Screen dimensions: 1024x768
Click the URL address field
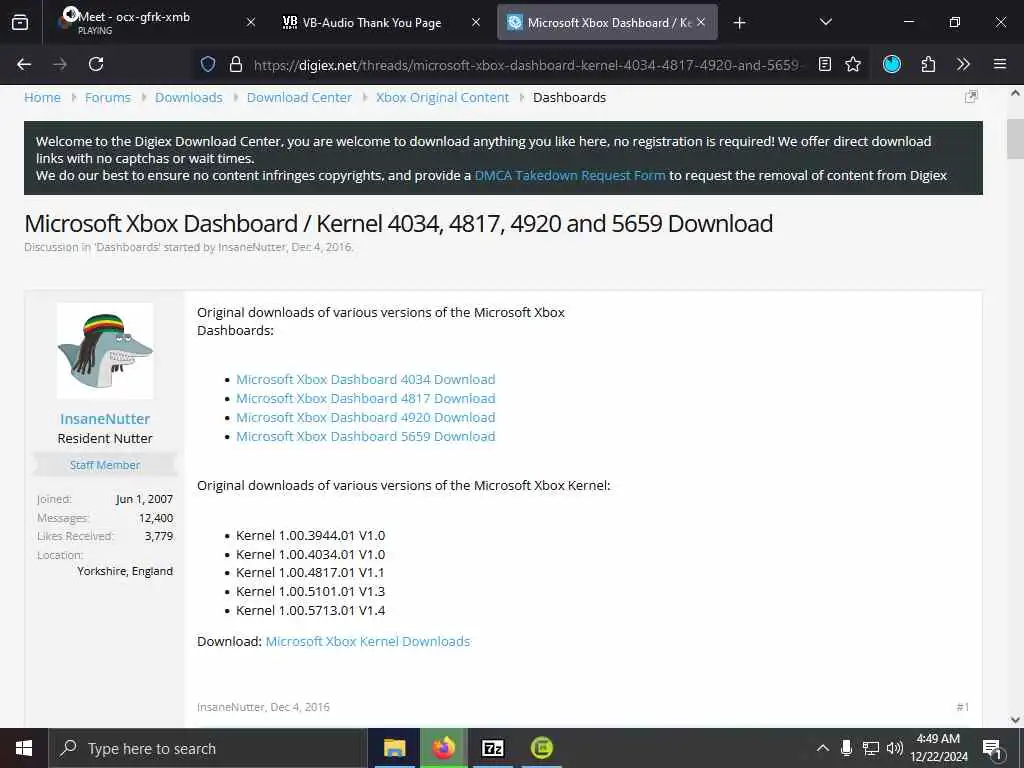528,65
